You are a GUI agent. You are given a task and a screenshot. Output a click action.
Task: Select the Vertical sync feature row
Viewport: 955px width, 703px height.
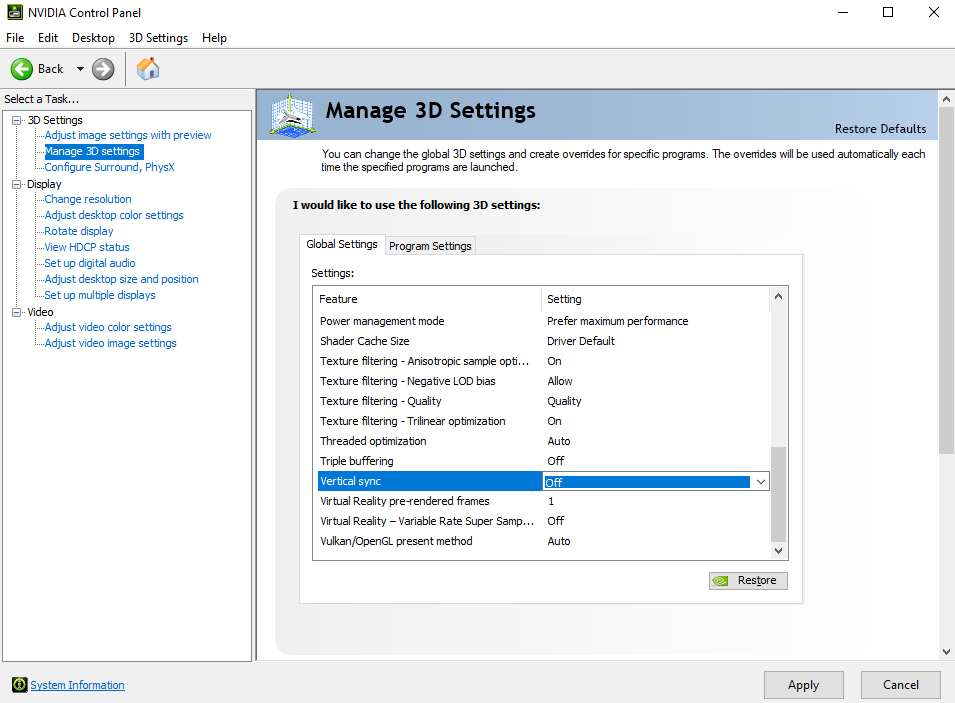(x=429, y=481)
